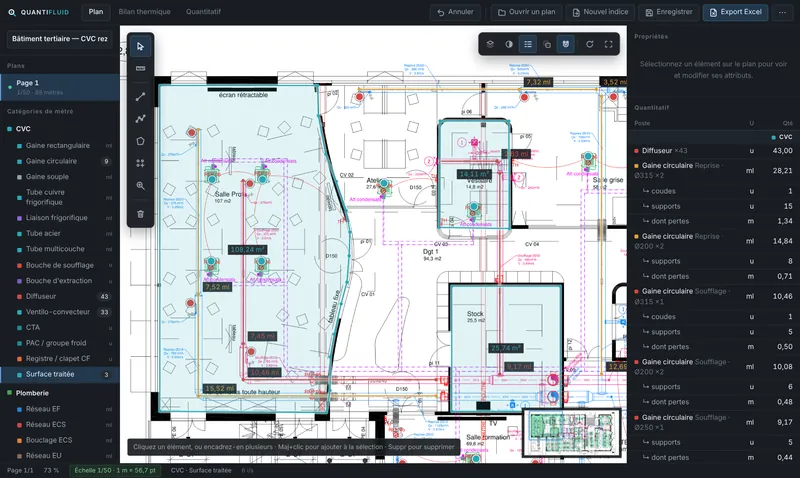The image size is (800, 478).
Task: Click the trash delete tool
Action: point(140,214)
